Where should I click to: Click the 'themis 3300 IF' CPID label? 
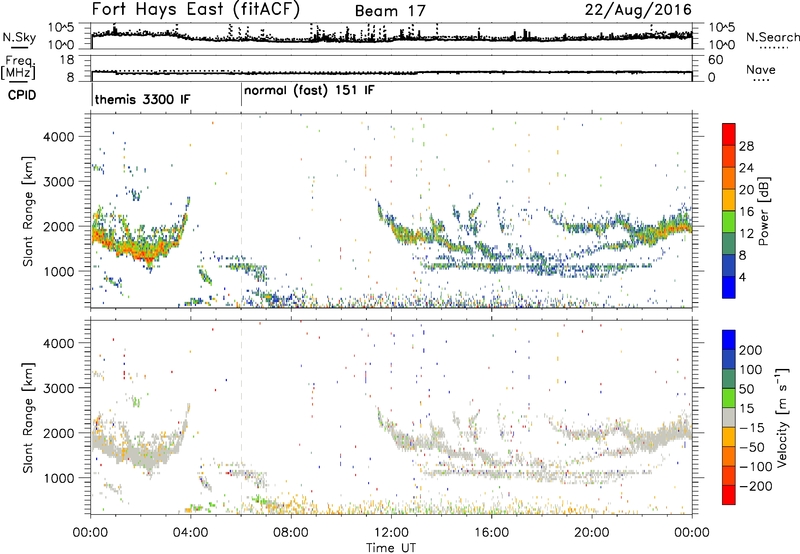coord(142,99)
